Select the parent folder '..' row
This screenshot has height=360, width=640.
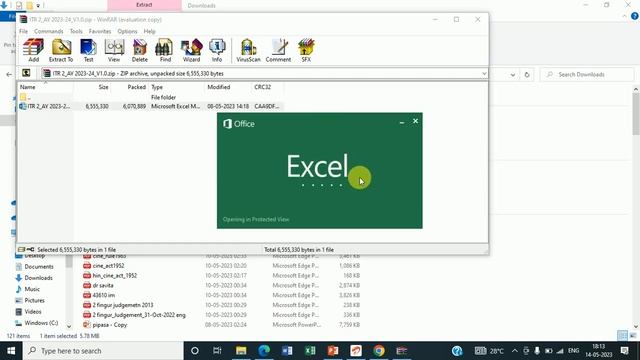pos(151,97)
